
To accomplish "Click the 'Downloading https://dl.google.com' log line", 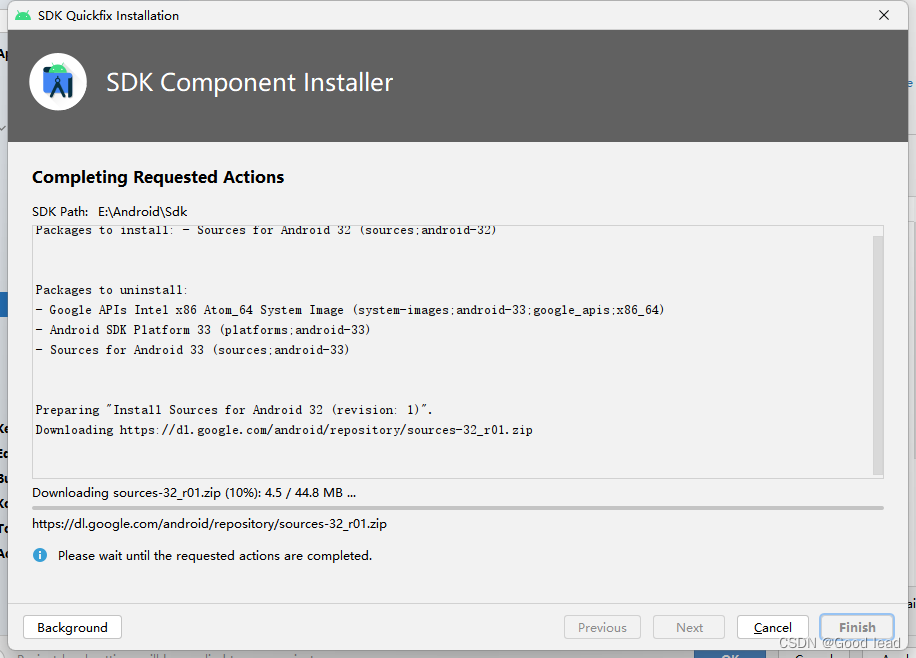I will pyautogui.click(x=284, y=430).
